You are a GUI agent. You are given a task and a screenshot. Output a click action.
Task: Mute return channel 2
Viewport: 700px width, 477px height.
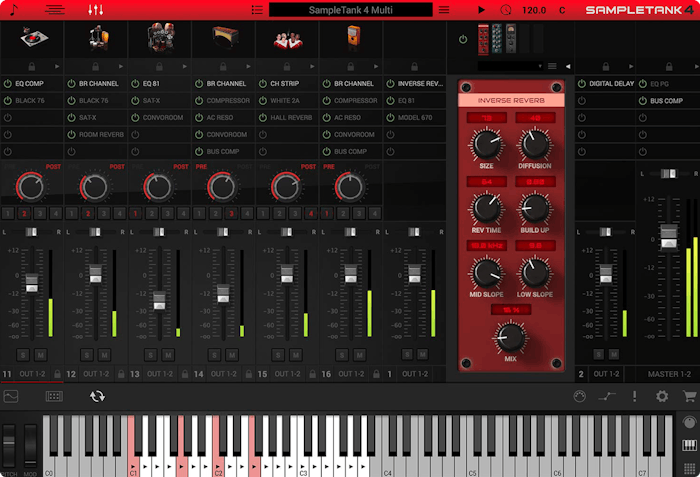tap(614, 355)
